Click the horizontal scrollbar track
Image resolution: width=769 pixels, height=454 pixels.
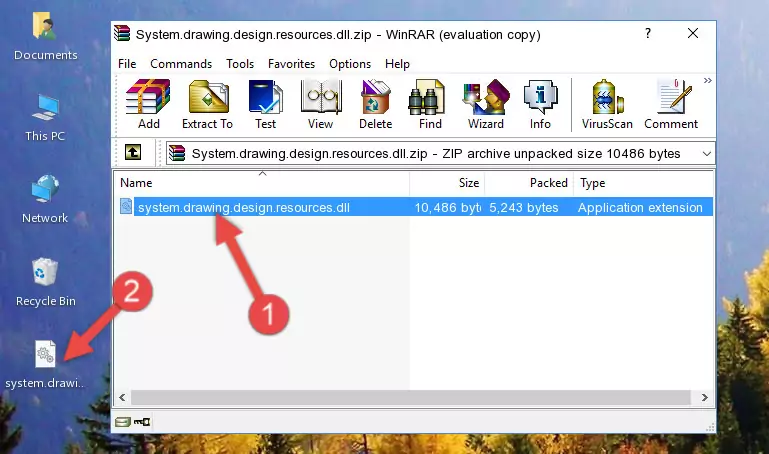411,398
